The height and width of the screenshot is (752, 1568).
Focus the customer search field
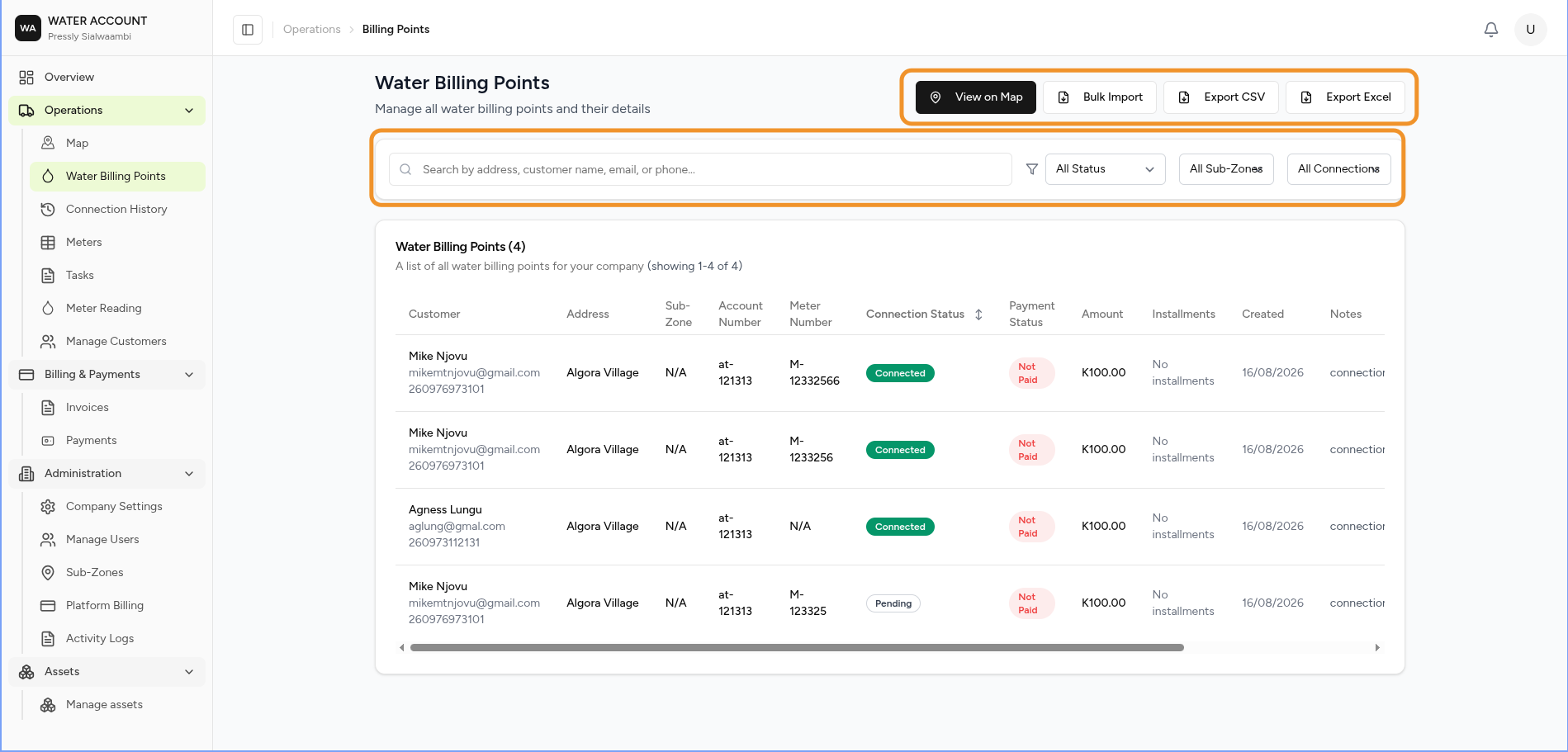point(700,169)
